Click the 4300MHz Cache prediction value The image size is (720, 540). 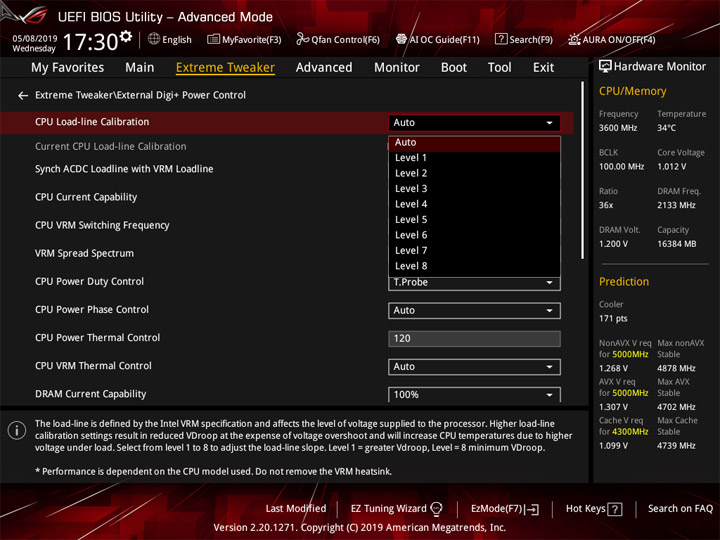630,432
